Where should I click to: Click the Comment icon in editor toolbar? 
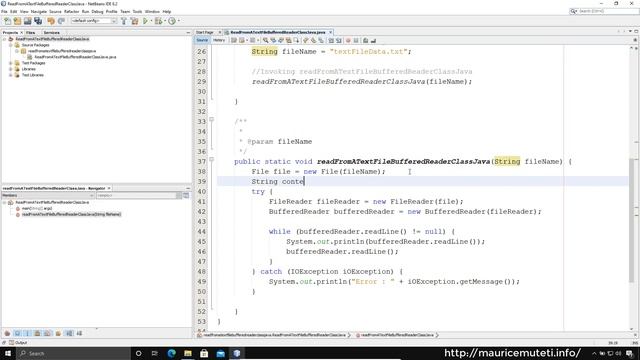[x=366, y=40]
